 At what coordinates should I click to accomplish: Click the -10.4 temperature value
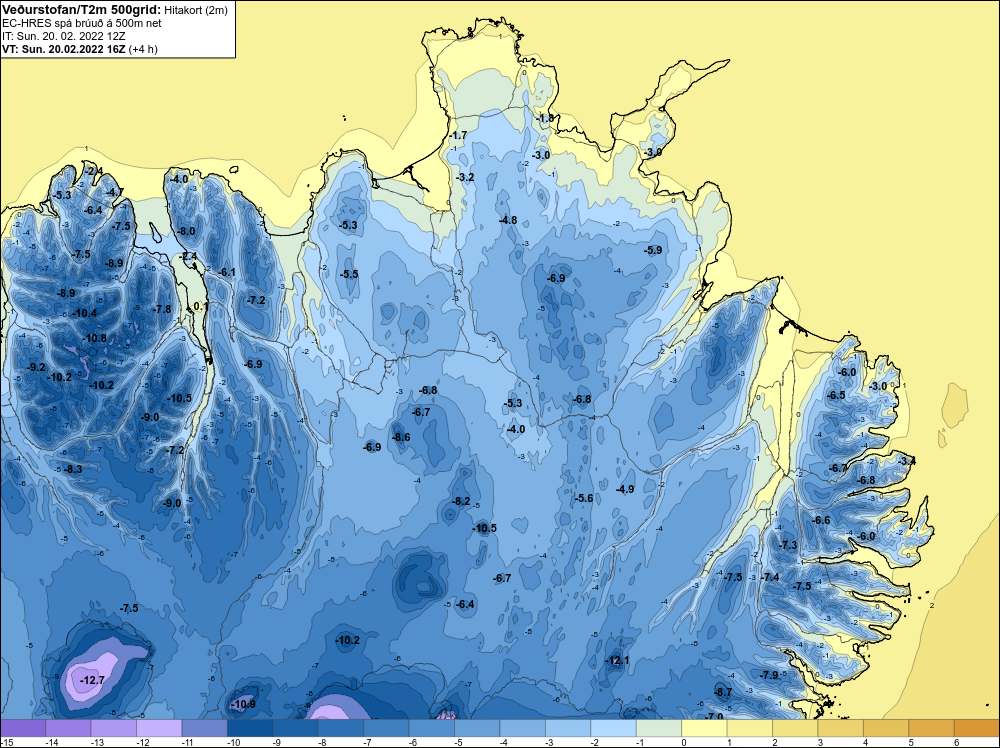click(x=84, y=313)
